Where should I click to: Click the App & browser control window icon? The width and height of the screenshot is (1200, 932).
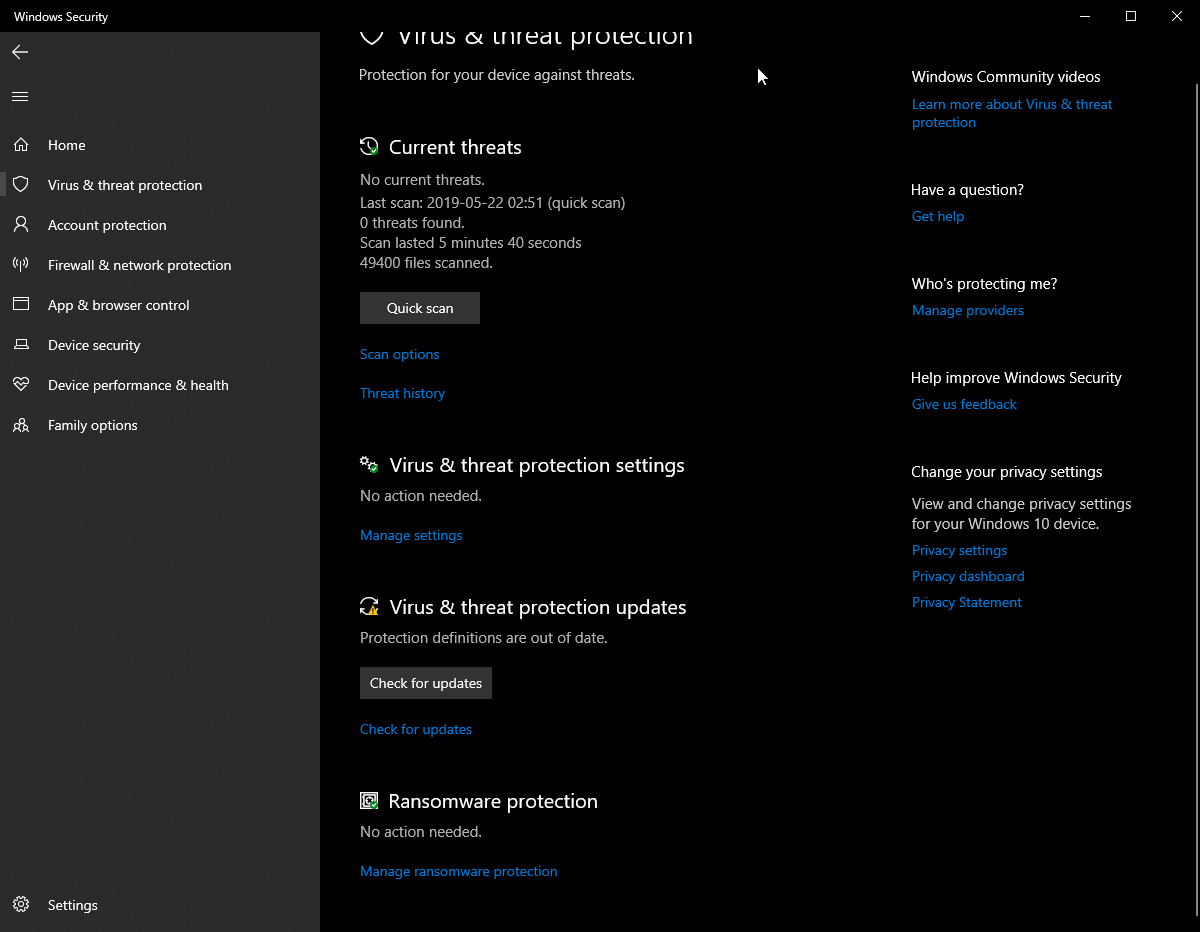(21, 305)
